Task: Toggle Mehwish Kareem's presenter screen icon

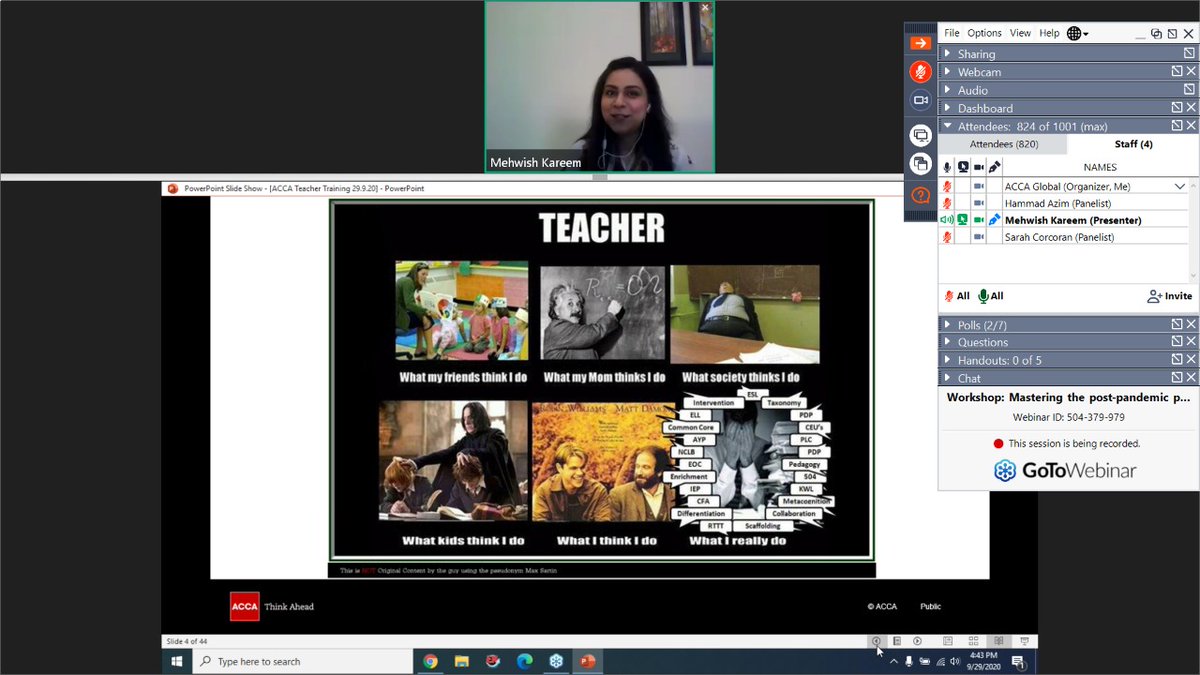Action: [x=963, y=220]
